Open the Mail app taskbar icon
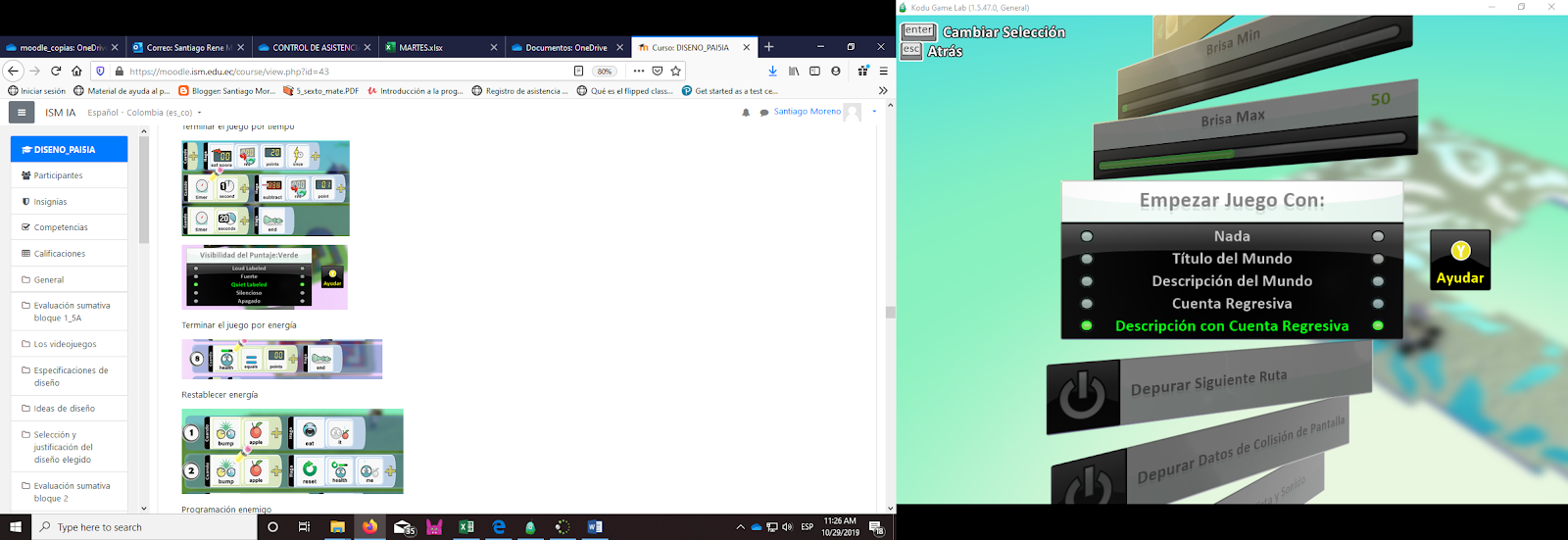 (x=403, y=527)
